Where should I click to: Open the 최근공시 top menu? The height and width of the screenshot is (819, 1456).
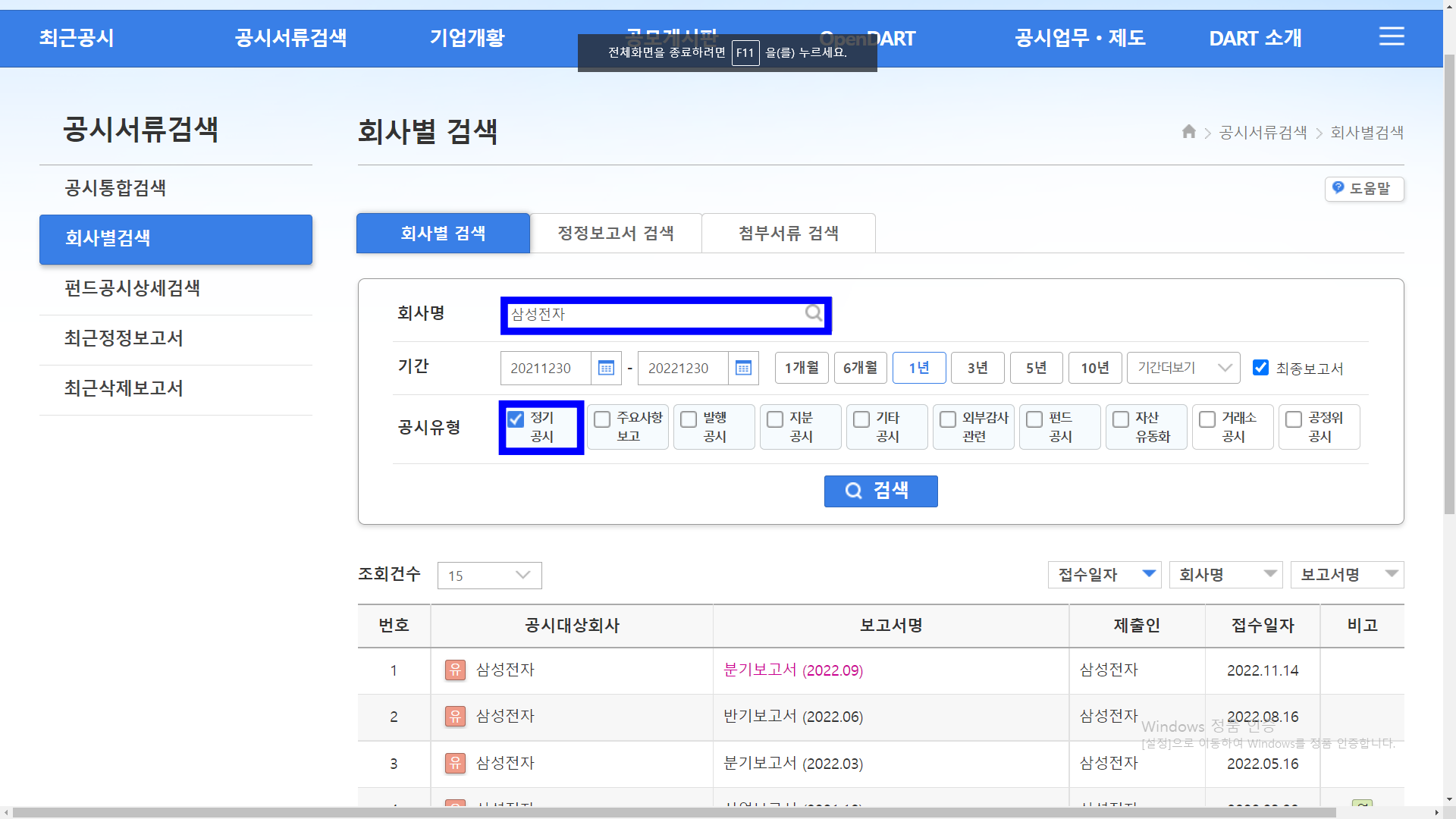coord(77,38)
